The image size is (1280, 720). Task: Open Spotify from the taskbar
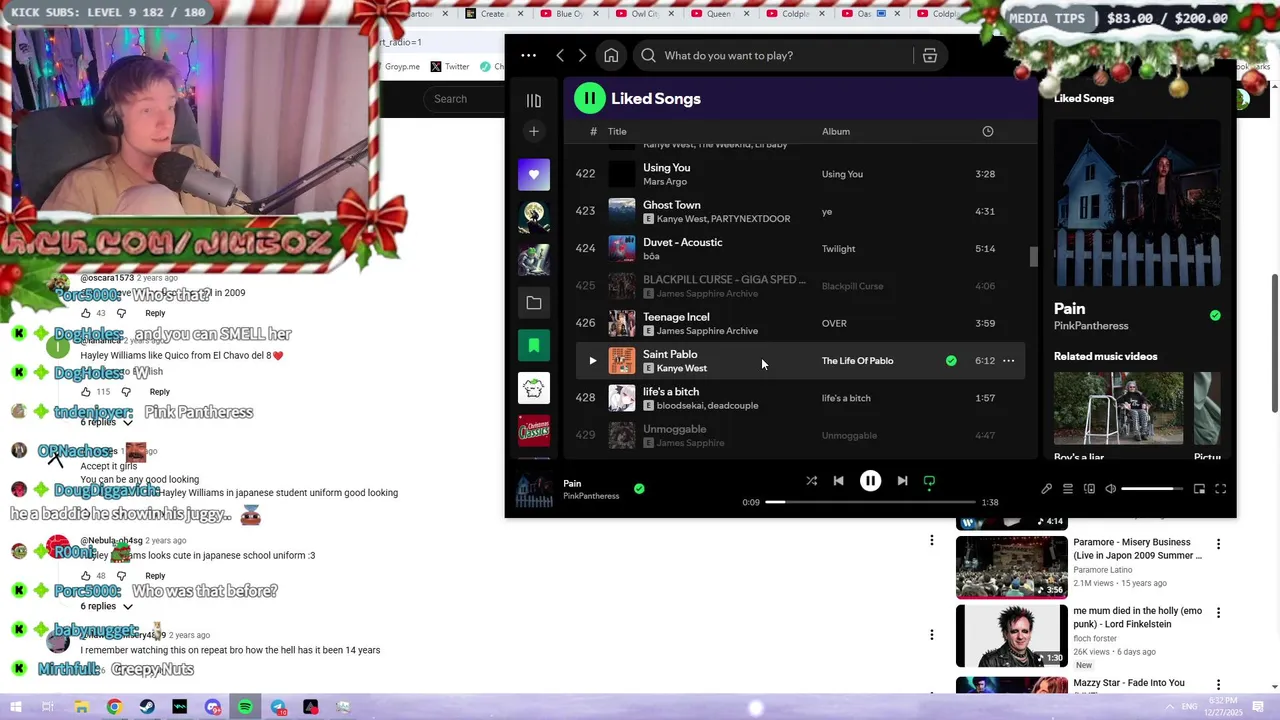click(245, 707)
